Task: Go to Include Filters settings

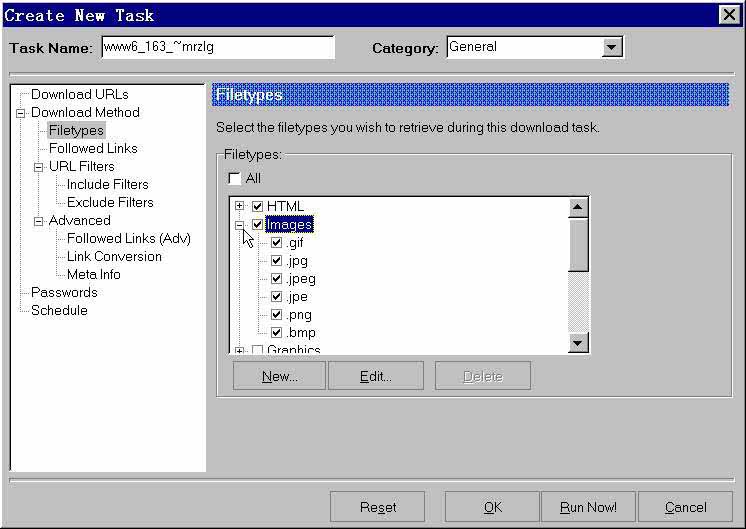Action: point(107,185)
